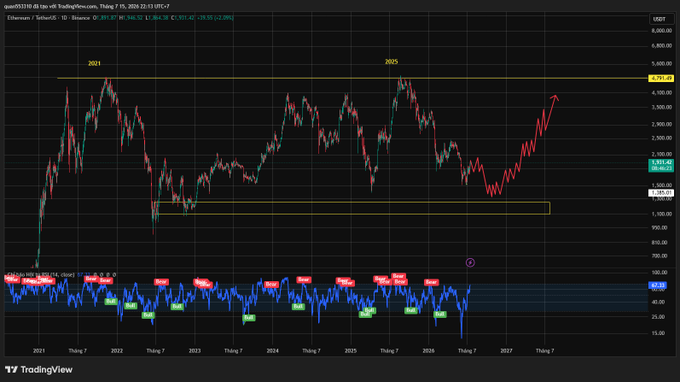680x382 pixels.
Task: Click the 4,100.00 price axis label
Action: click(x=661, y=93)
